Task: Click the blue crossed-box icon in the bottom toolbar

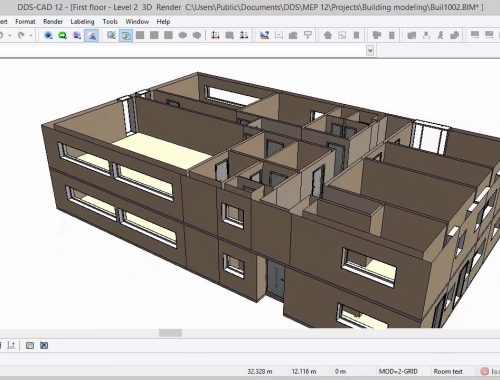Action: pos(44,345)
